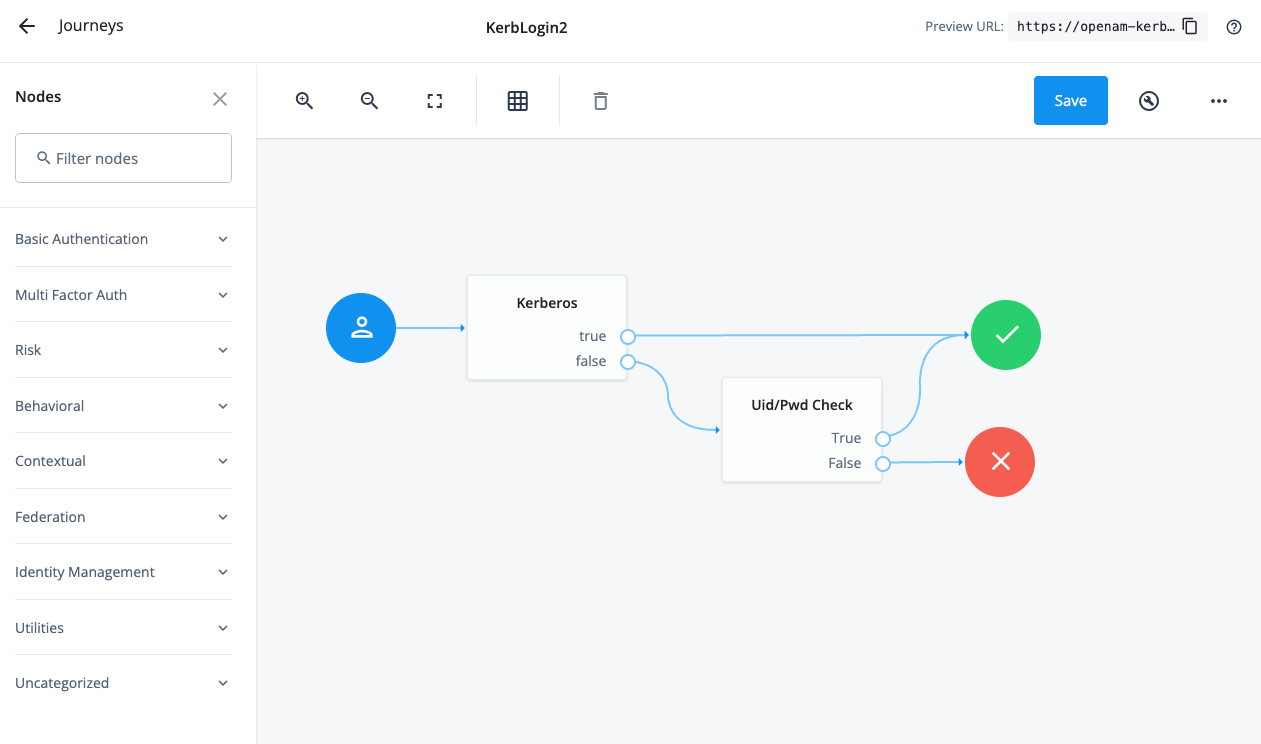Expand the Behavioral node category

coord(123,406)
